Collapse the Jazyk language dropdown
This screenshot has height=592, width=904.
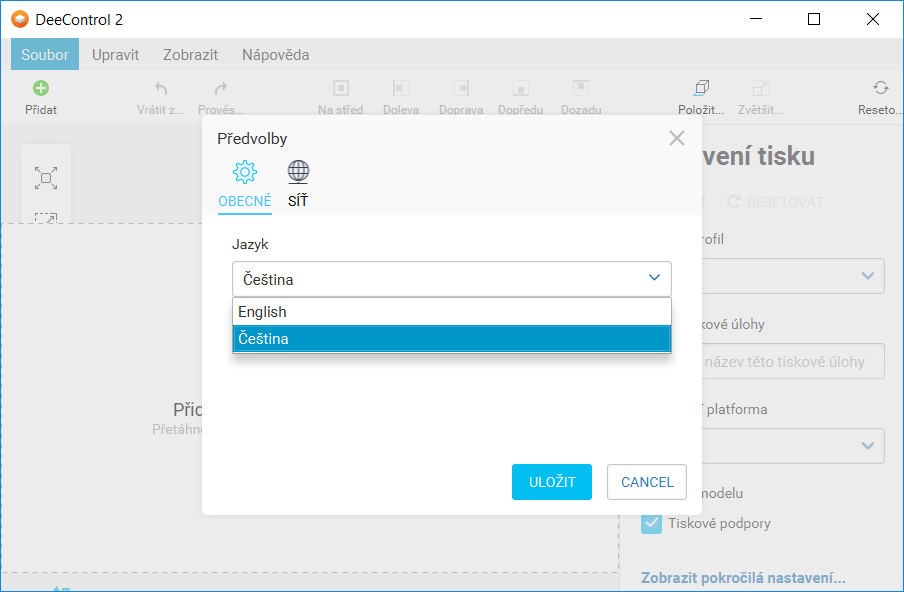(654, 279)
